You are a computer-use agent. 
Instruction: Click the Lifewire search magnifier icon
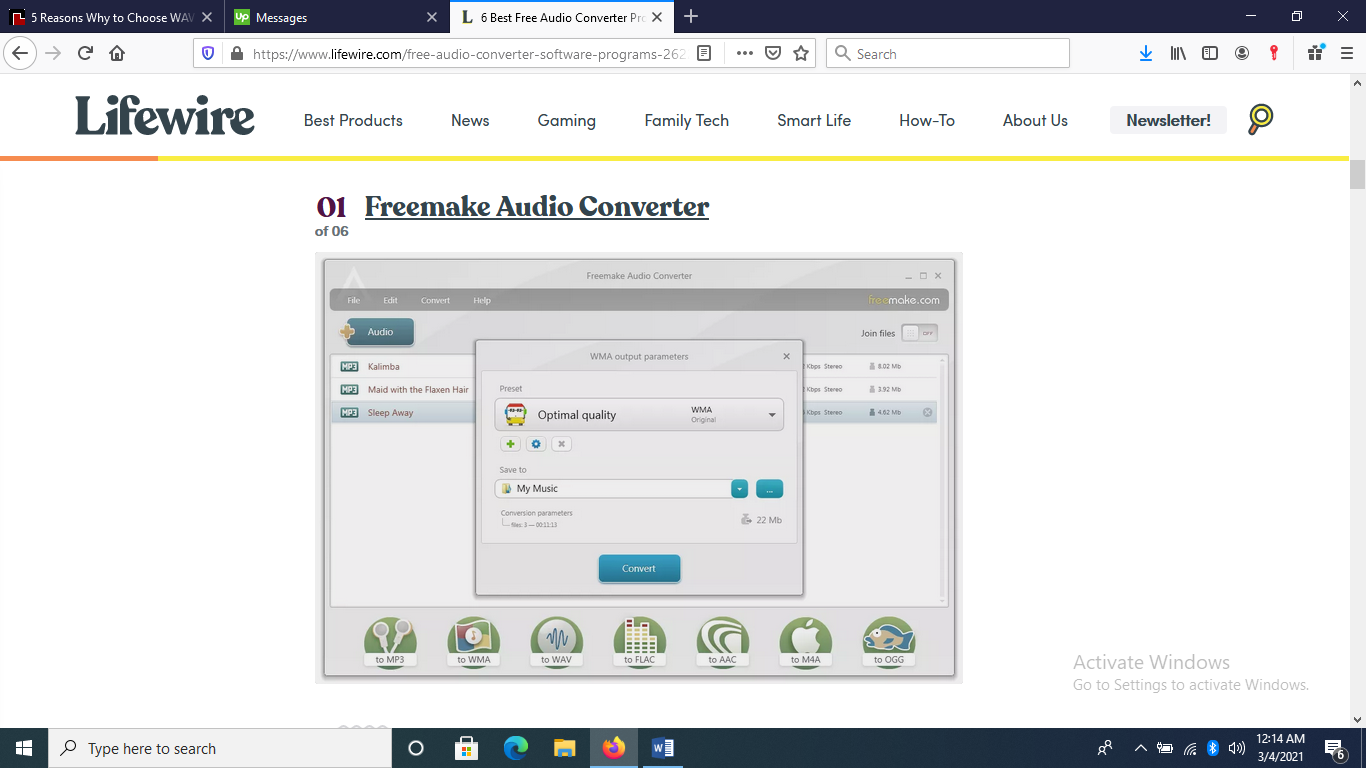1261,119
